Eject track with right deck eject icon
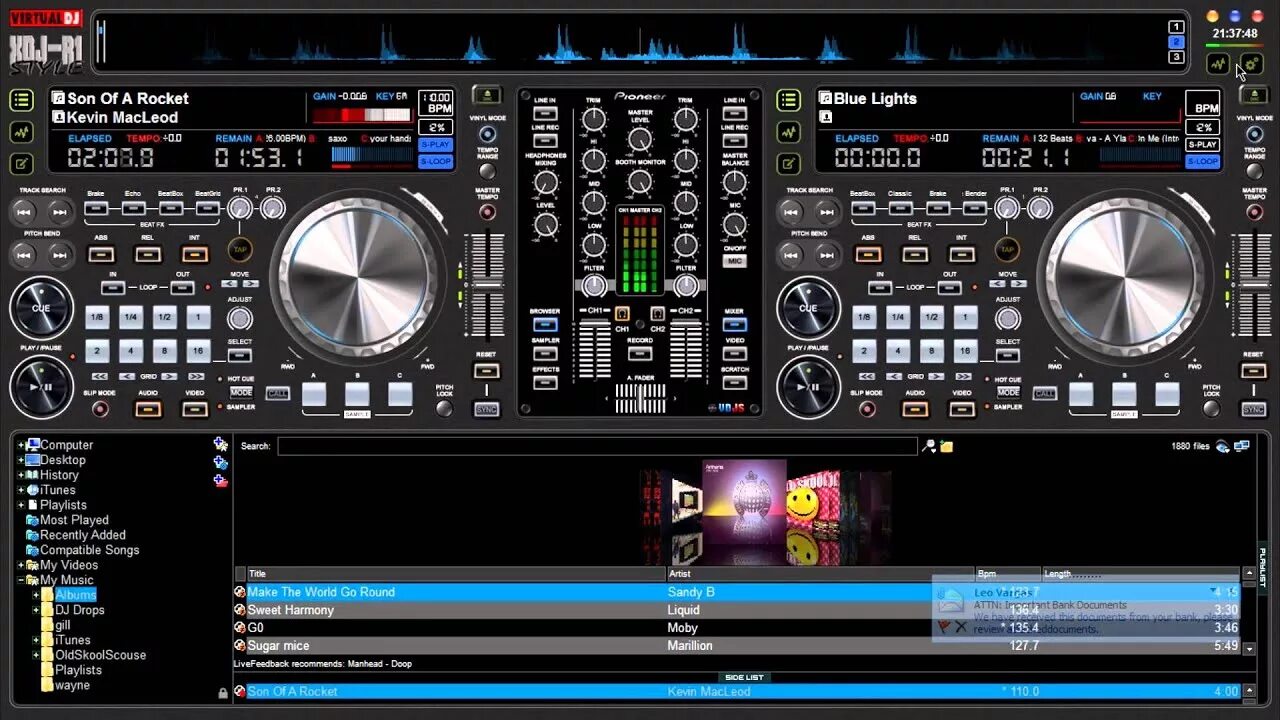The height and width of the screenshot is (720, 1280). [x=1254, y=96]
